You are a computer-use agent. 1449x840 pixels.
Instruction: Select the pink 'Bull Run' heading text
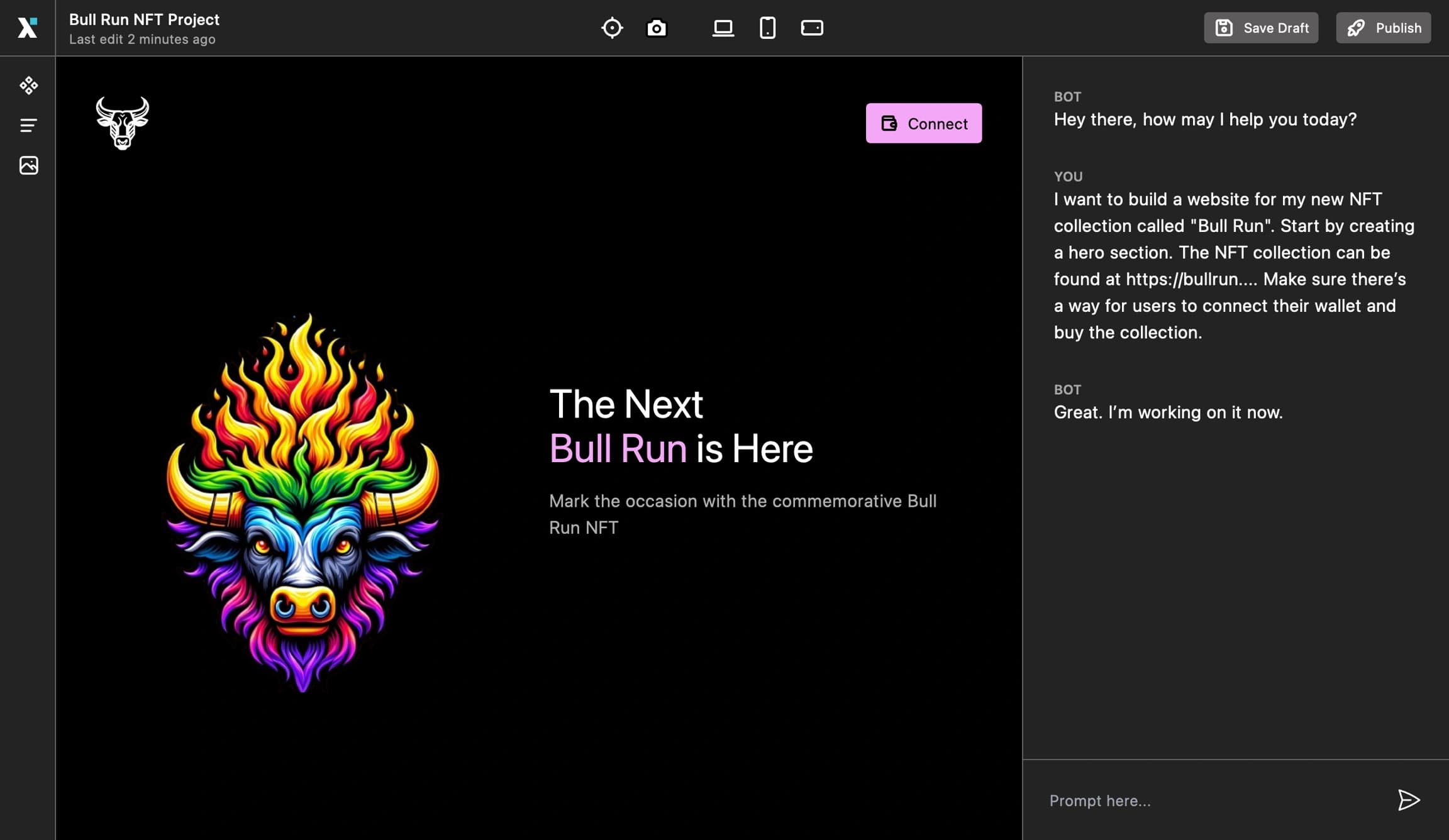point(618,449)
